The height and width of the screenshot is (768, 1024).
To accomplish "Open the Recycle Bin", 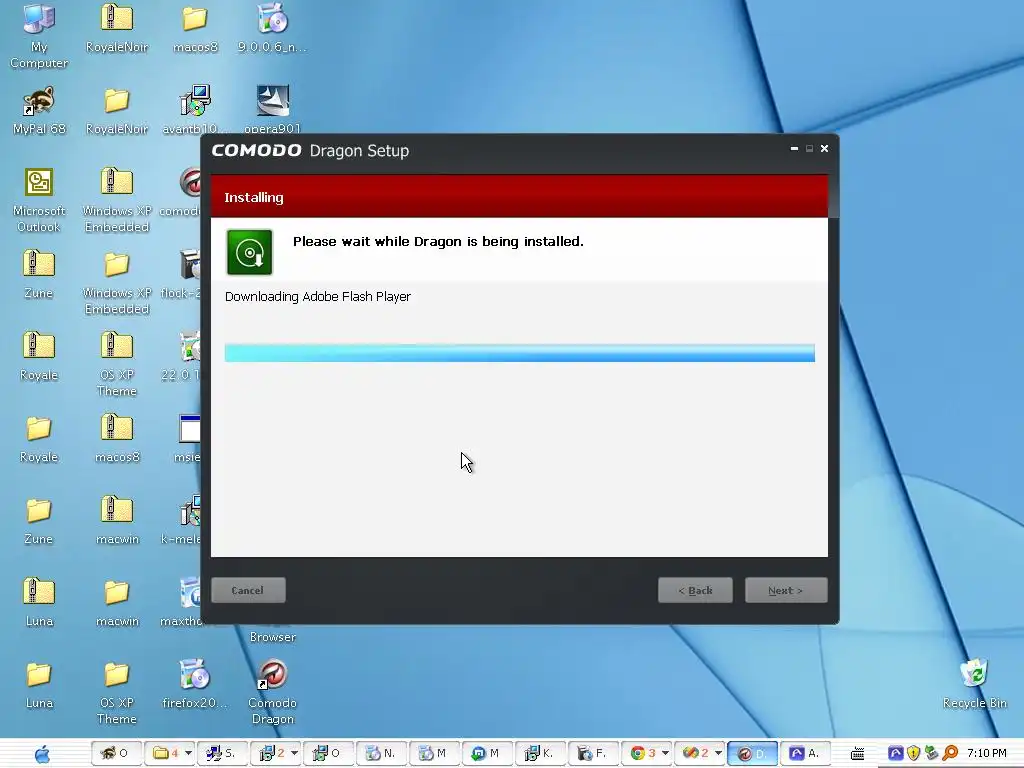I will tap(974, 684).
